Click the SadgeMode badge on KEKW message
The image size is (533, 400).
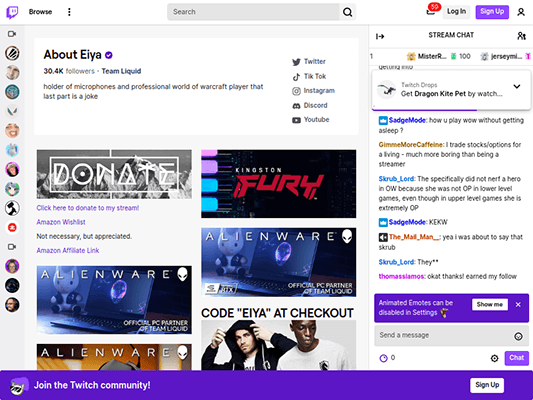(383, 223)
